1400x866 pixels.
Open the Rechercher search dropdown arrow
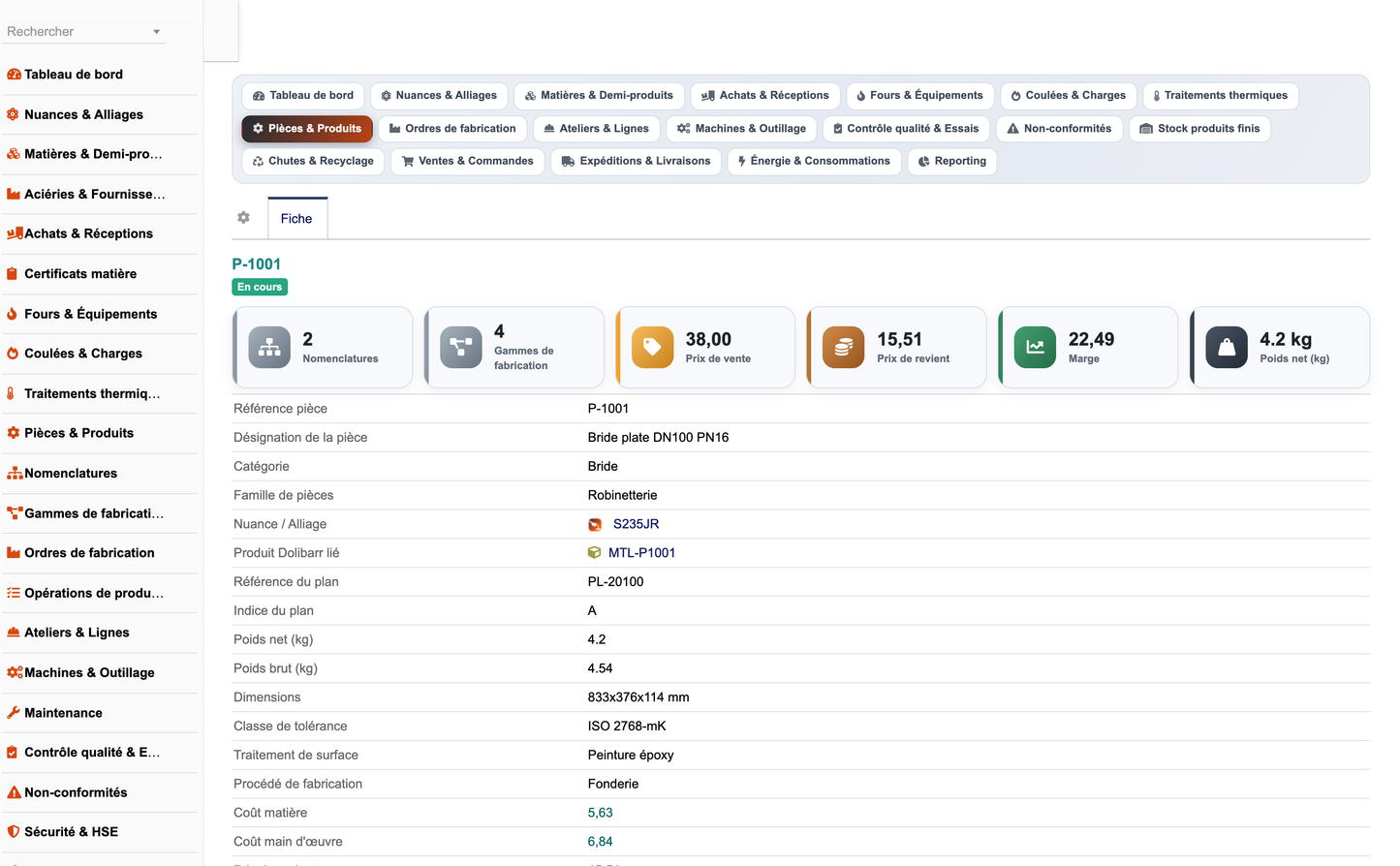pyautogui.click(x=156, y=32)
